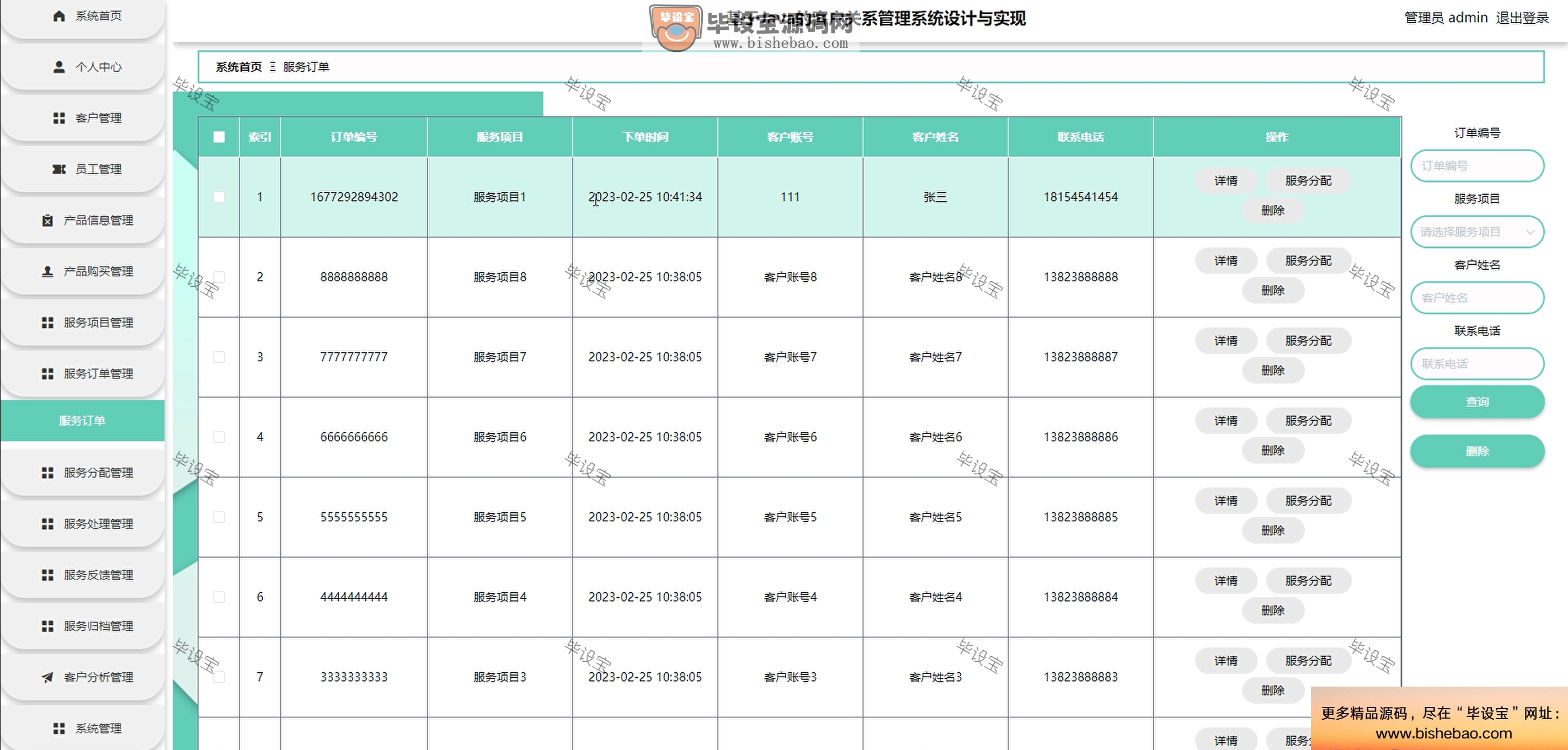The width and height of the screenshot is (1568, 750).
Task: Click the cell 客户姓名6
Action: (x=935, y=437)
